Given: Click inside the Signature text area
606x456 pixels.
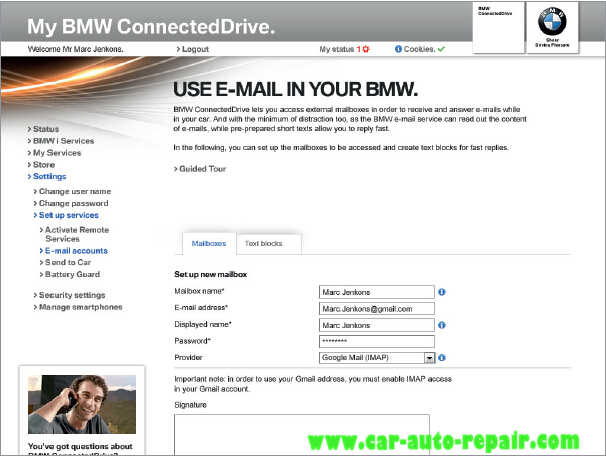Looking at the screenshot, I should click(x=302, y=435).
